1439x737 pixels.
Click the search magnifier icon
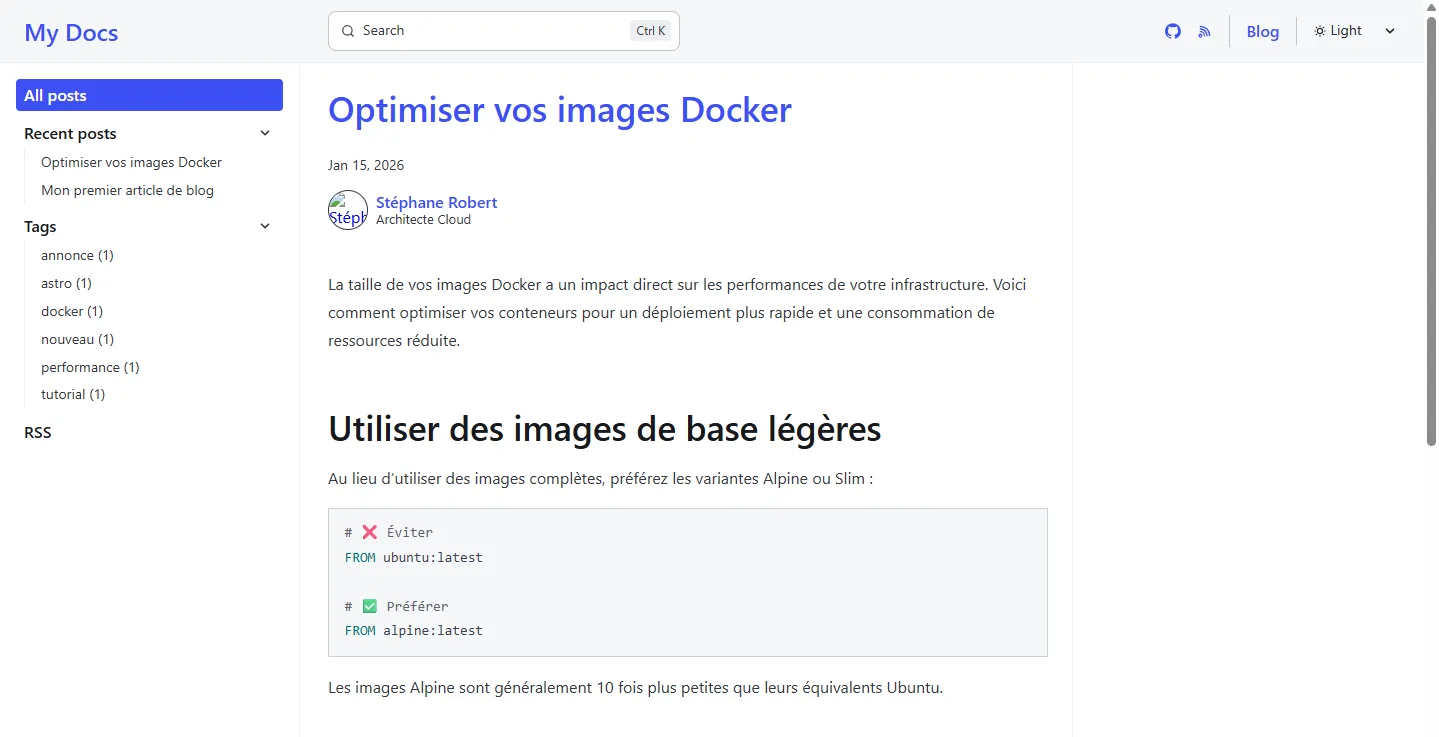(x=347, y=31)
